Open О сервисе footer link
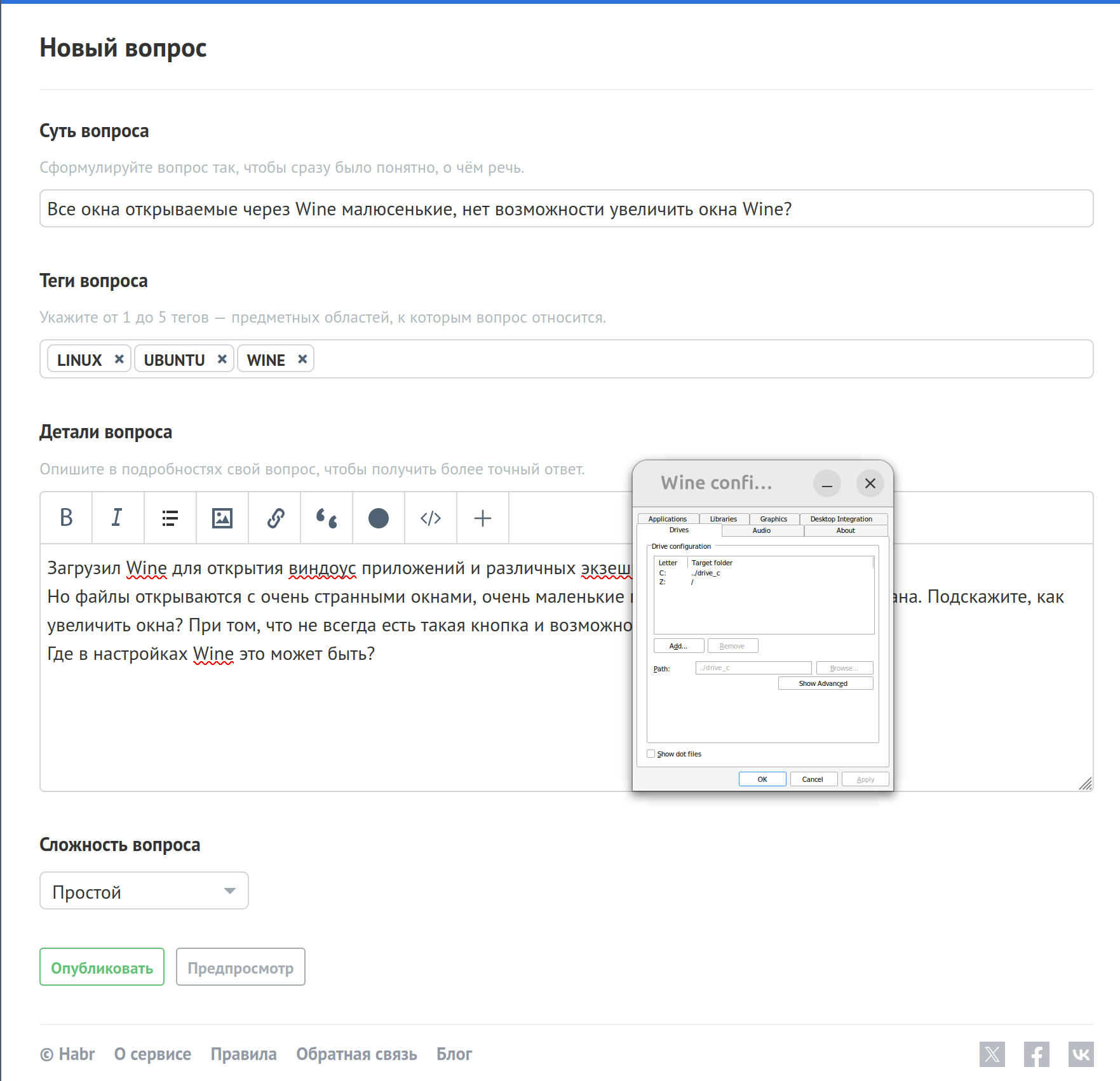This screenshot has height=1081, width=1120. pyautogui.click(x=152, y=1054)
